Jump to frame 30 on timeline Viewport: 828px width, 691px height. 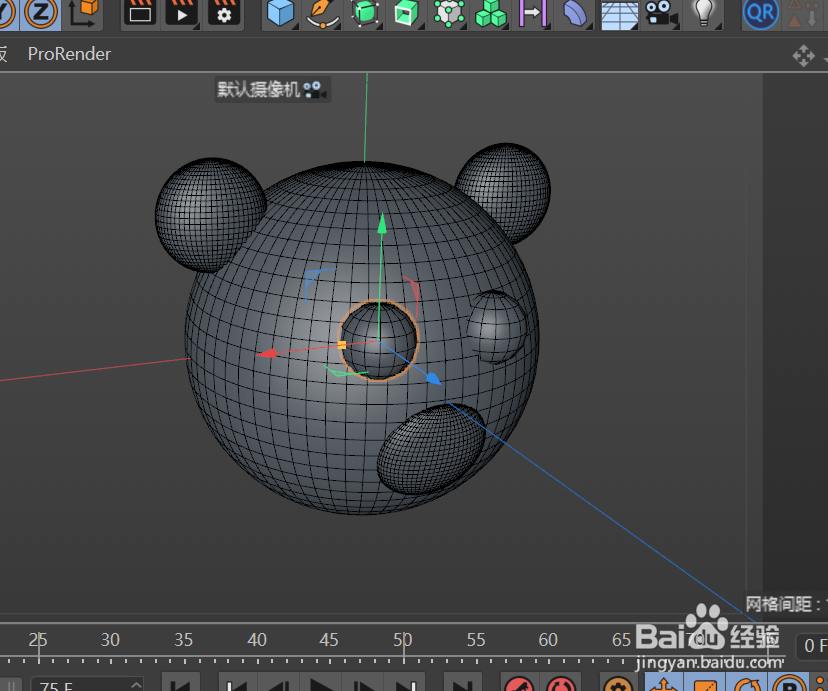pos(110,640)
